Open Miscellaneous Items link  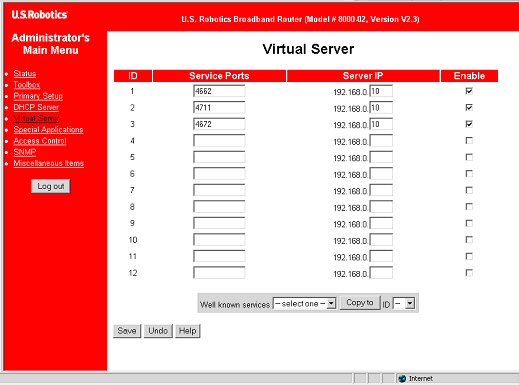coord(49,163)
